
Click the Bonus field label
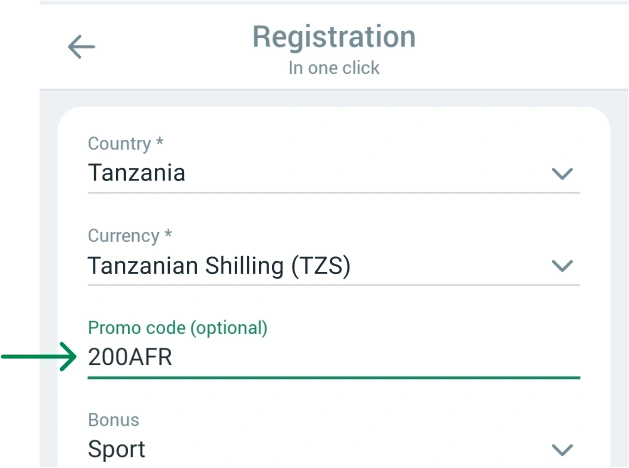coord(114,420)
